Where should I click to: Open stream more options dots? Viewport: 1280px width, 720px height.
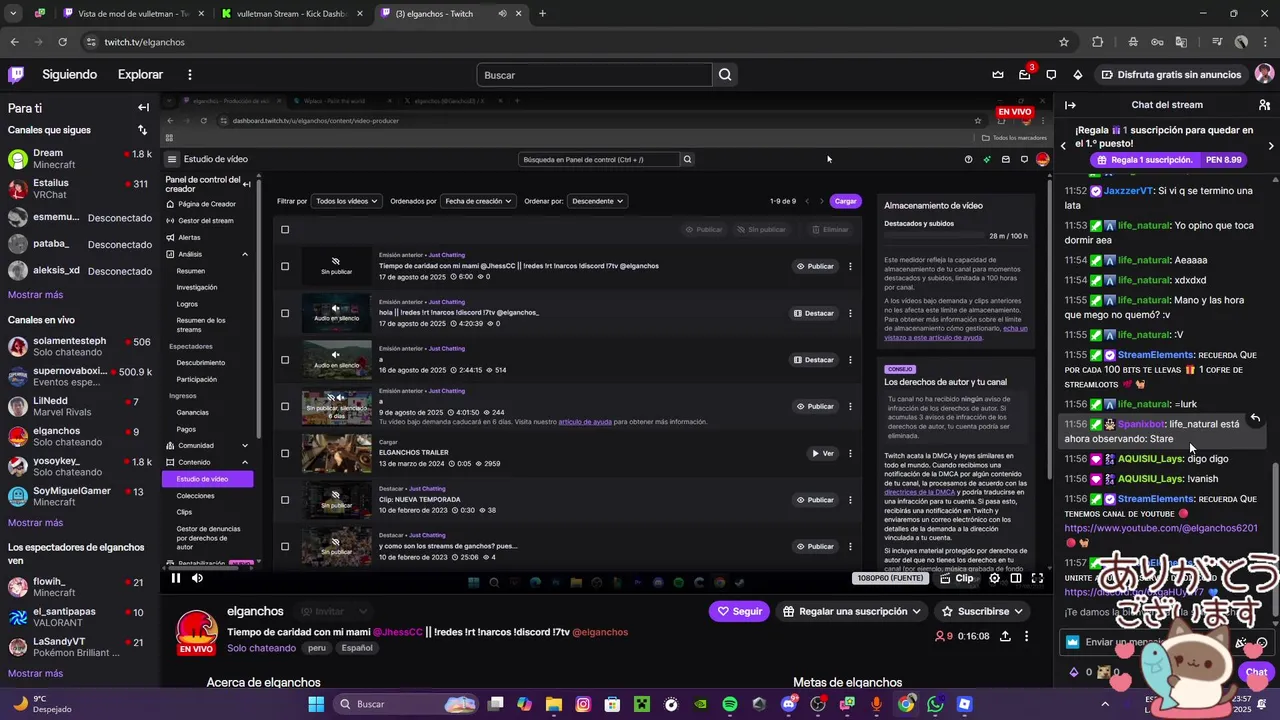(1027, 636)
